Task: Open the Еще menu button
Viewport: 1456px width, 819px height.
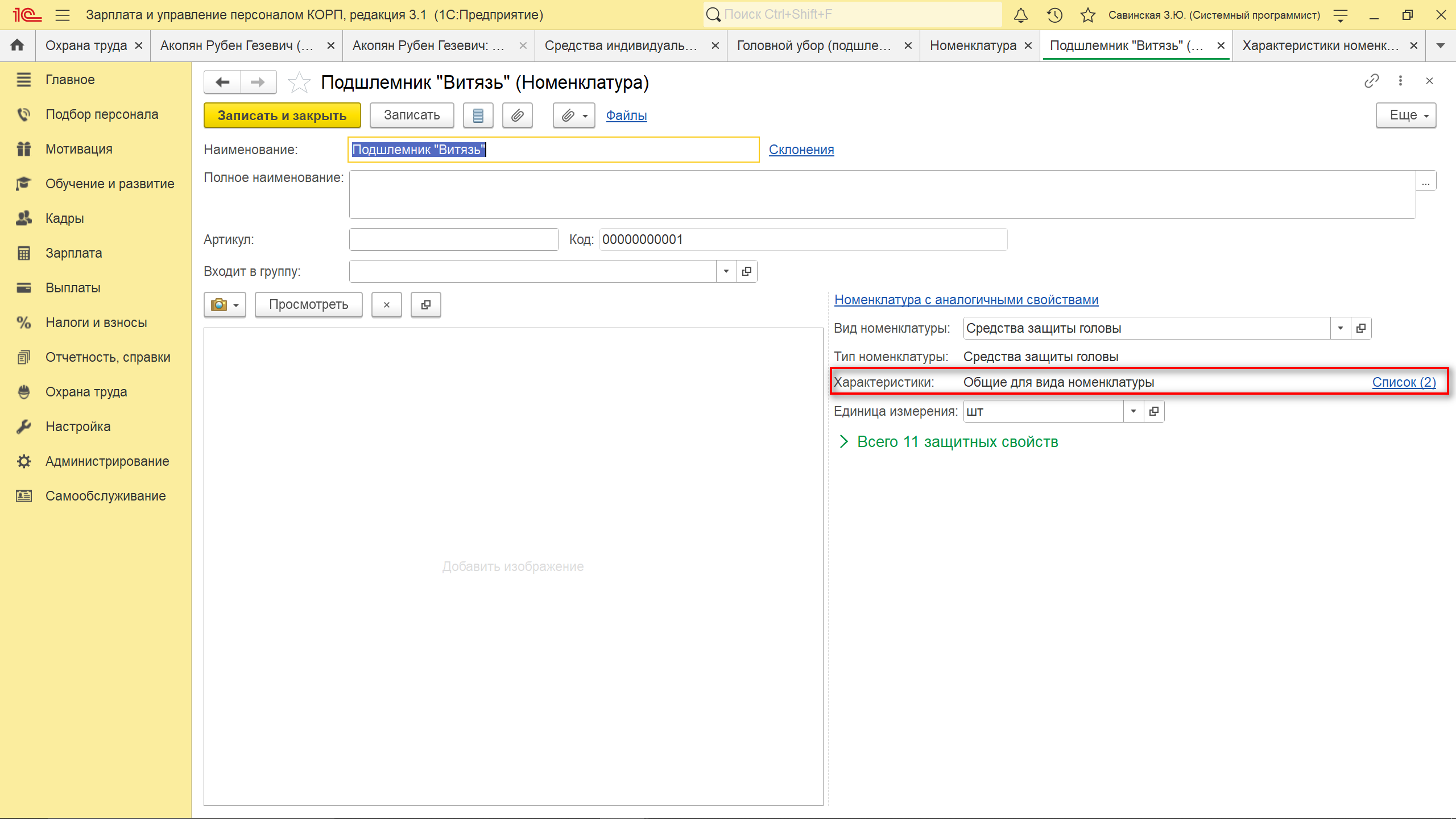Action: tap(1406, 115)
